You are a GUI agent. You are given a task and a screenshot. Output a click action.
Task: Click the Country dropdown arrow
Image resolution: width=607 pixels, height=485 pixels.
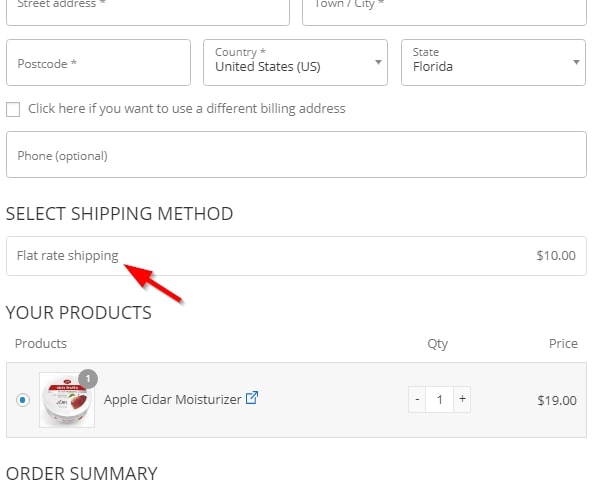tap(378, 62)
